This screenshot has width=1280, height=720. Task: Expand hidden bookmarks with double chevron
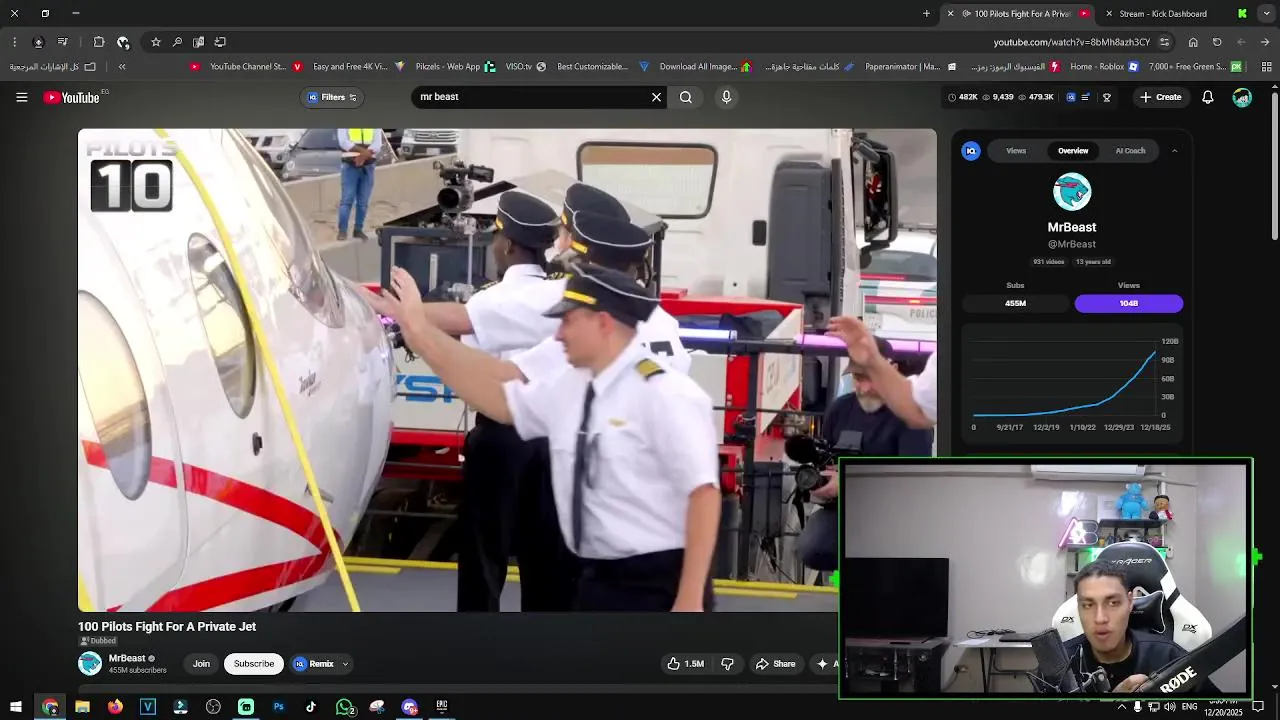(122, 67)
